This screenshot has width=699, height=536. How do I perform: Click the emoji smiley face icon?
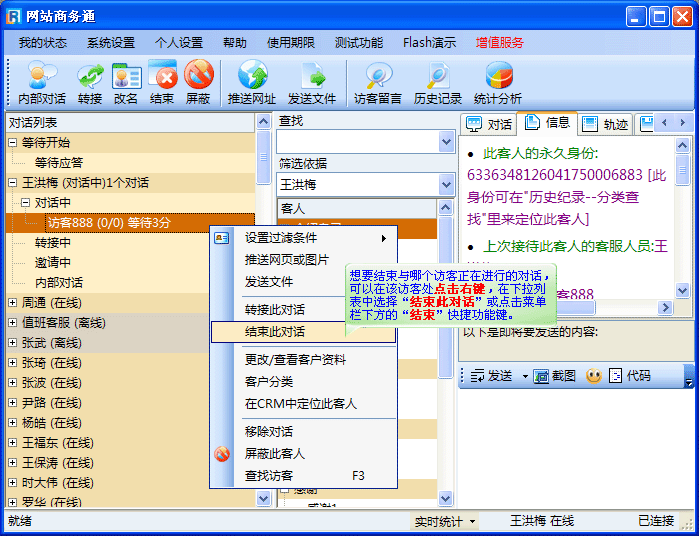593,376
